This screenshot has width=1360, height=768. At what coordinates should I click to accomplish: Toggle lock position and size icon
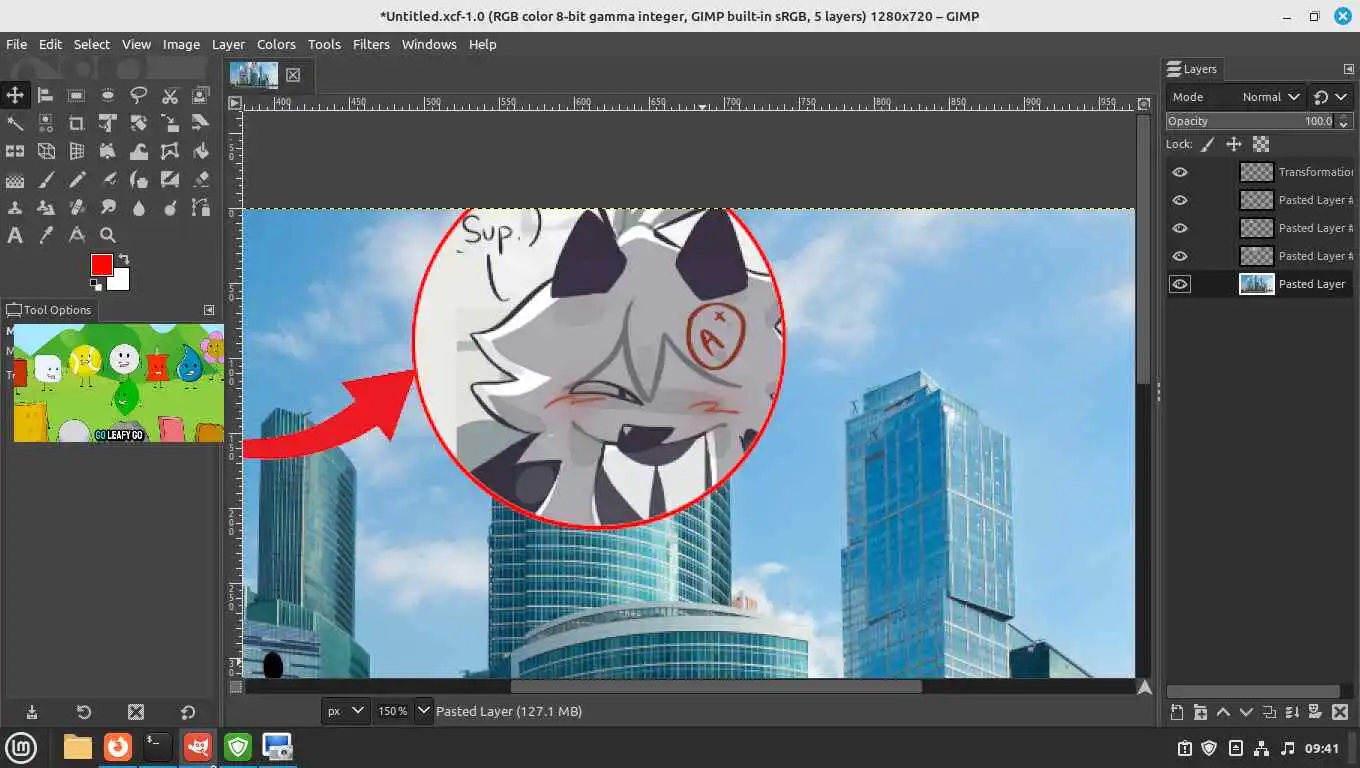[1234, 144]
